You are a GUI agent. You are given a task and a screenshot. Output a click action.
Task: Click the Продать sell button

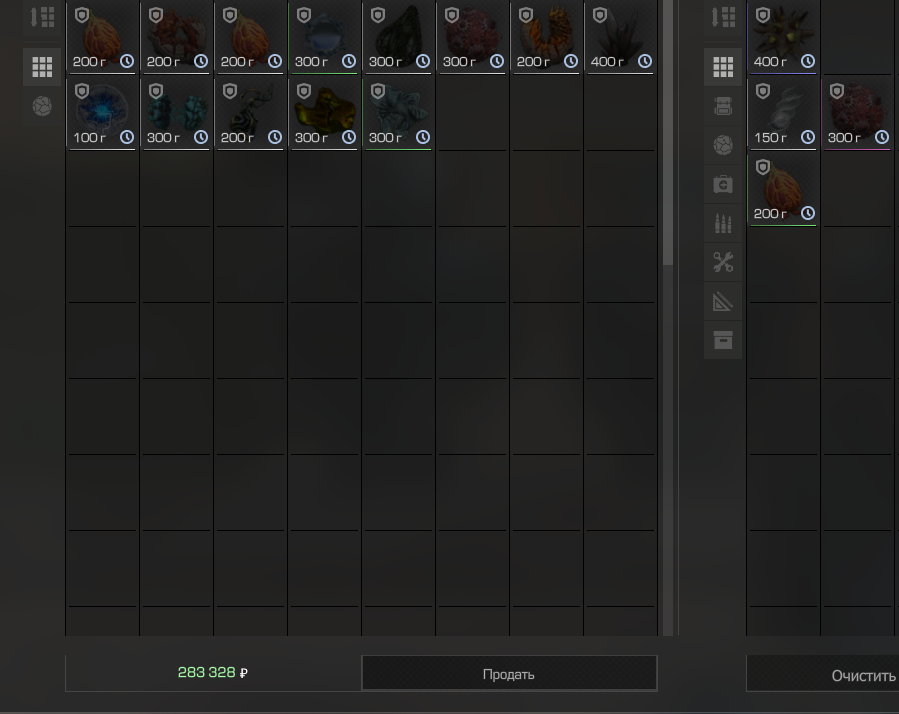coord(509,673)
